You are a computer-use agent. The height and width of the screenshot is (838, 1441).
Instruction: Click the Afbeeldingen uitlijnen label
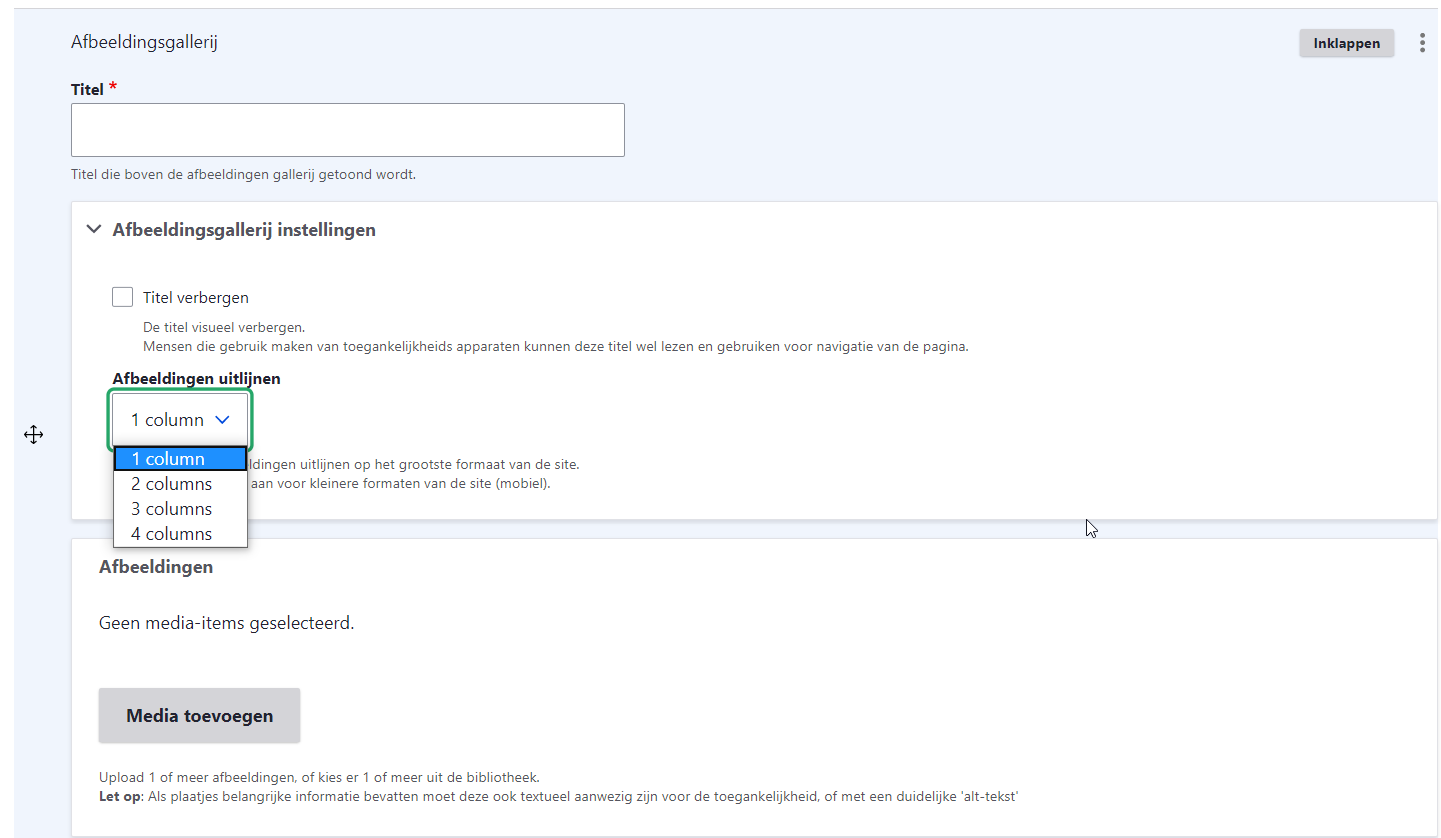[x=196, y=378]
